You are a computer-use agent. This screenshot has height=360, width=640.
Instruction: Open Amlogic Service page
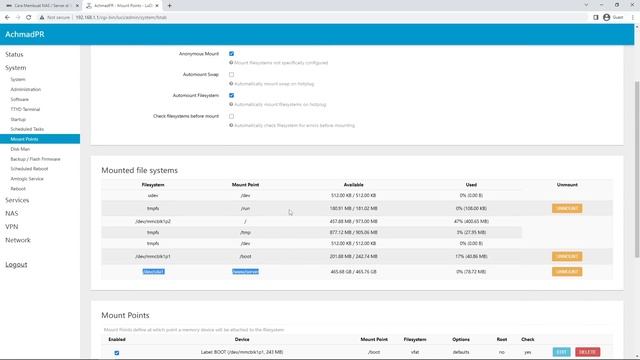pyautogui.click(x=27, y=179)
